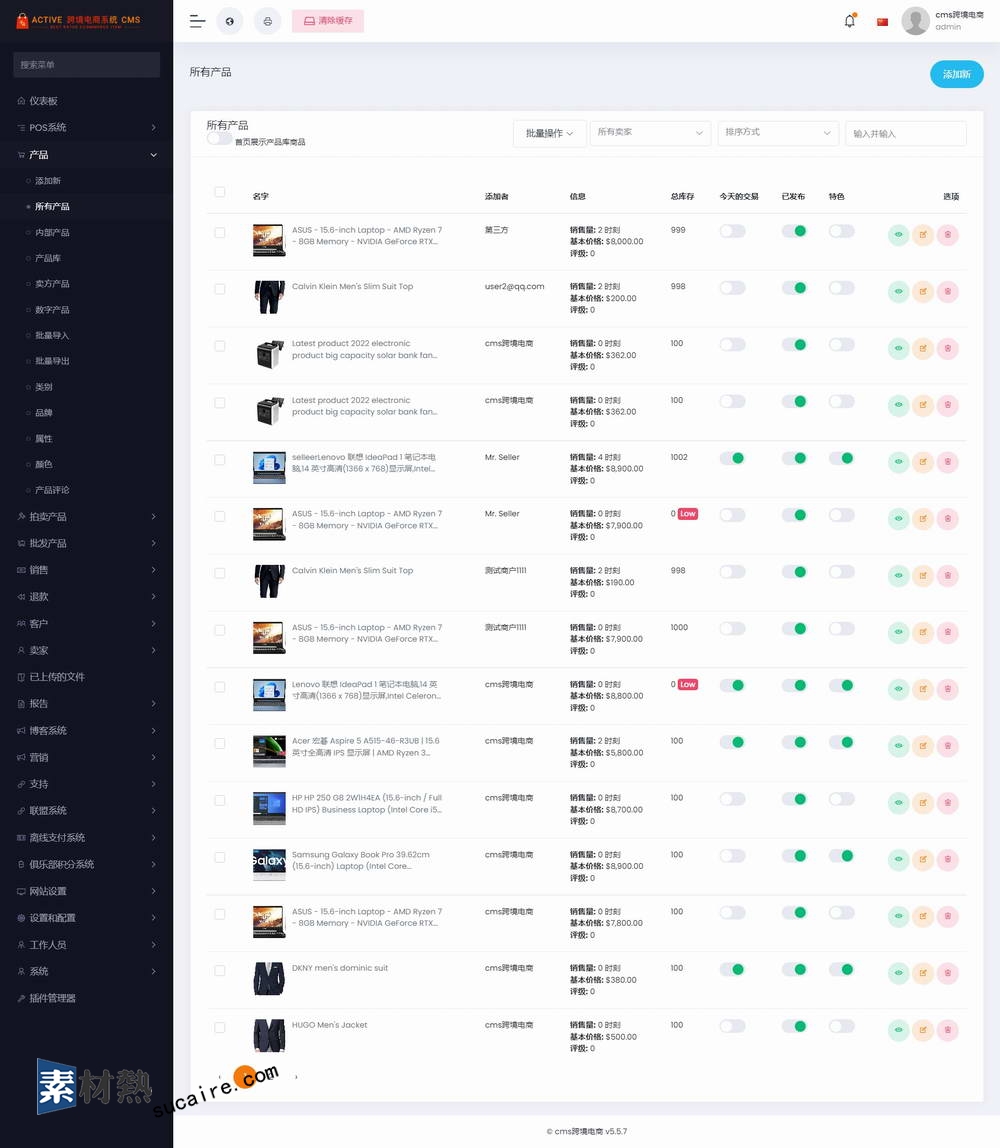The width and height of the screenshot is (1000, 1148).
Task: Delete the Calvin Klein suit by user2@qq.com
Action: pyautogui.click(x=948, y=291)
